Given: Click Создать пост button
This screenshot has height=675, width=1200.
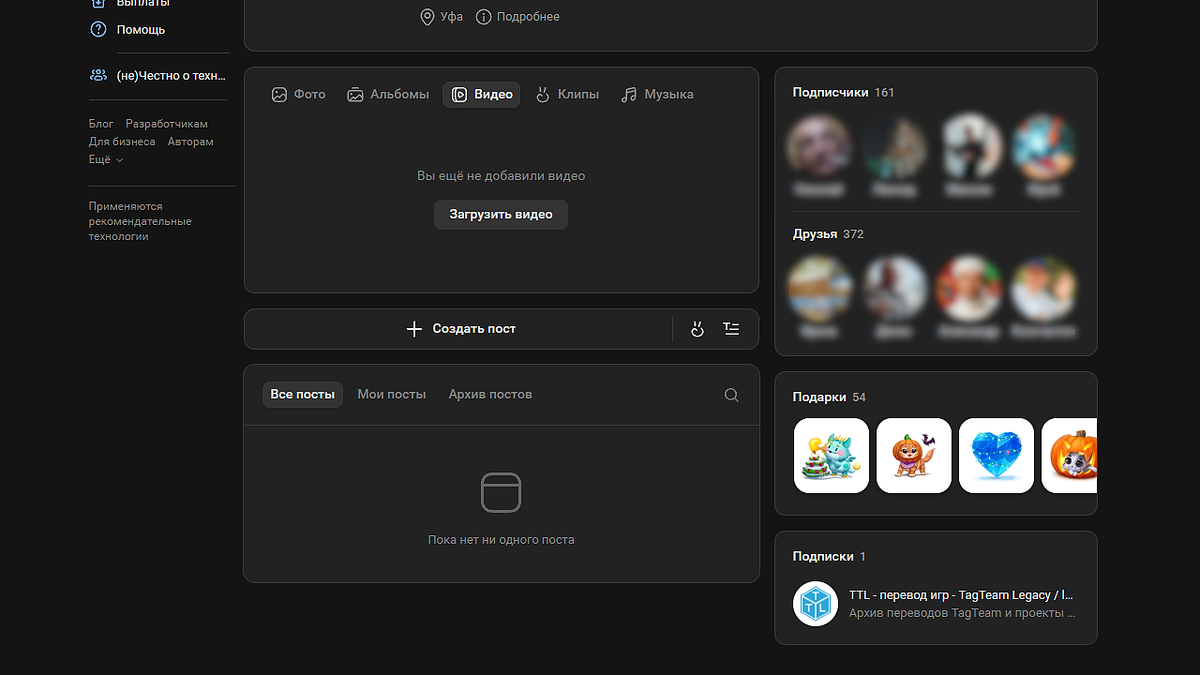Looking at the screenshot, I should coord(460,329).
